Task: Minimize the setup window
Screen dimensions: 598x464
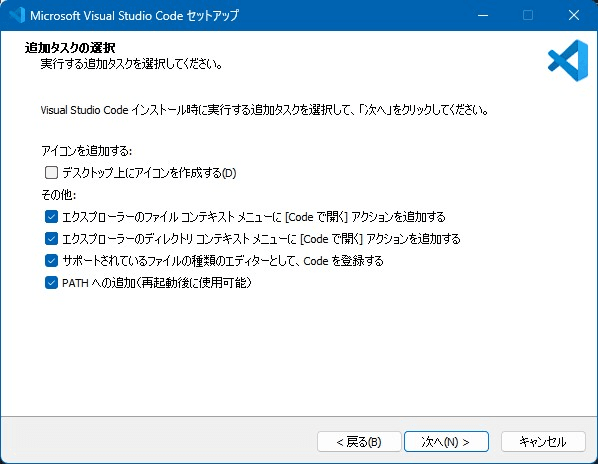Action: (x=483, y=15)
